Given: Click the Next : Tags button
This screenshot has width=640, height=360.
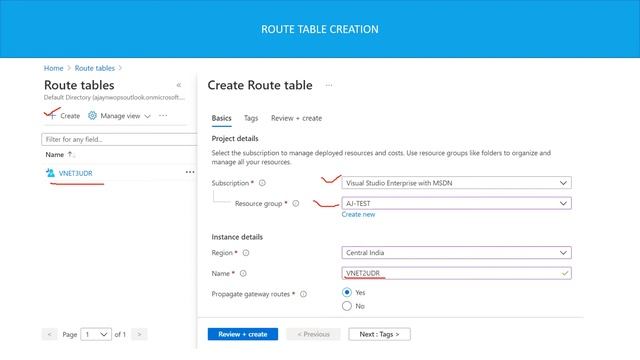Looking at the screenshot, I should coord(380,334).
